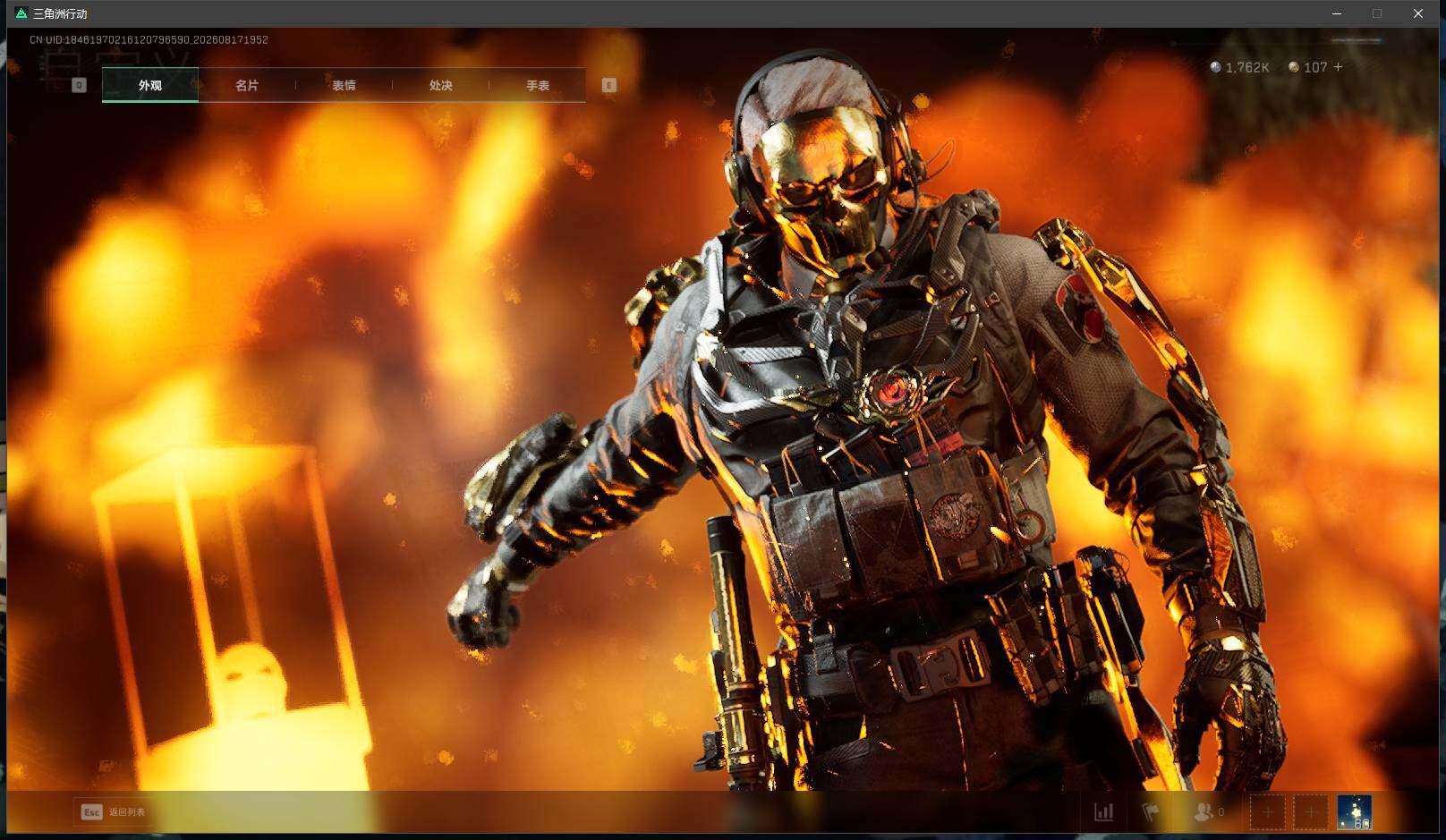Screen dimensions: 1446x840
Task: Minimize the 三角洲行动 window
Action: coord(1337,13)
